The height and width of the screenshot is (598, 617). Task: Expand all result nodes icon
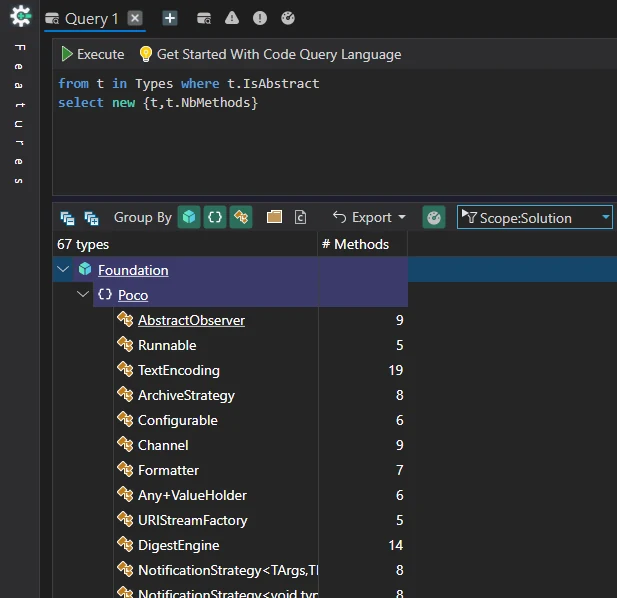(91, 218)
